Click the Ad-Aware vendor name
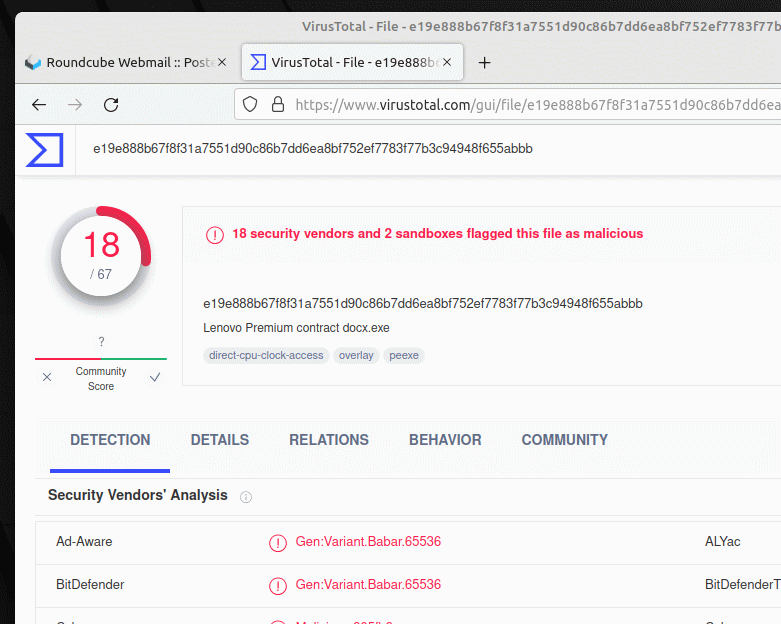Viewport: 781px width, 624px height. click(x=84, y=542)
